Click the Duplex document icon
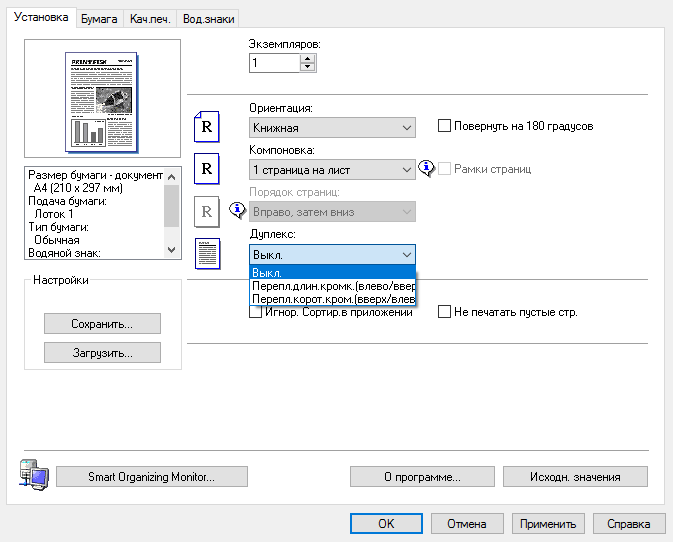The height and width of the screenshot is (542, 673). coord(205,254)
